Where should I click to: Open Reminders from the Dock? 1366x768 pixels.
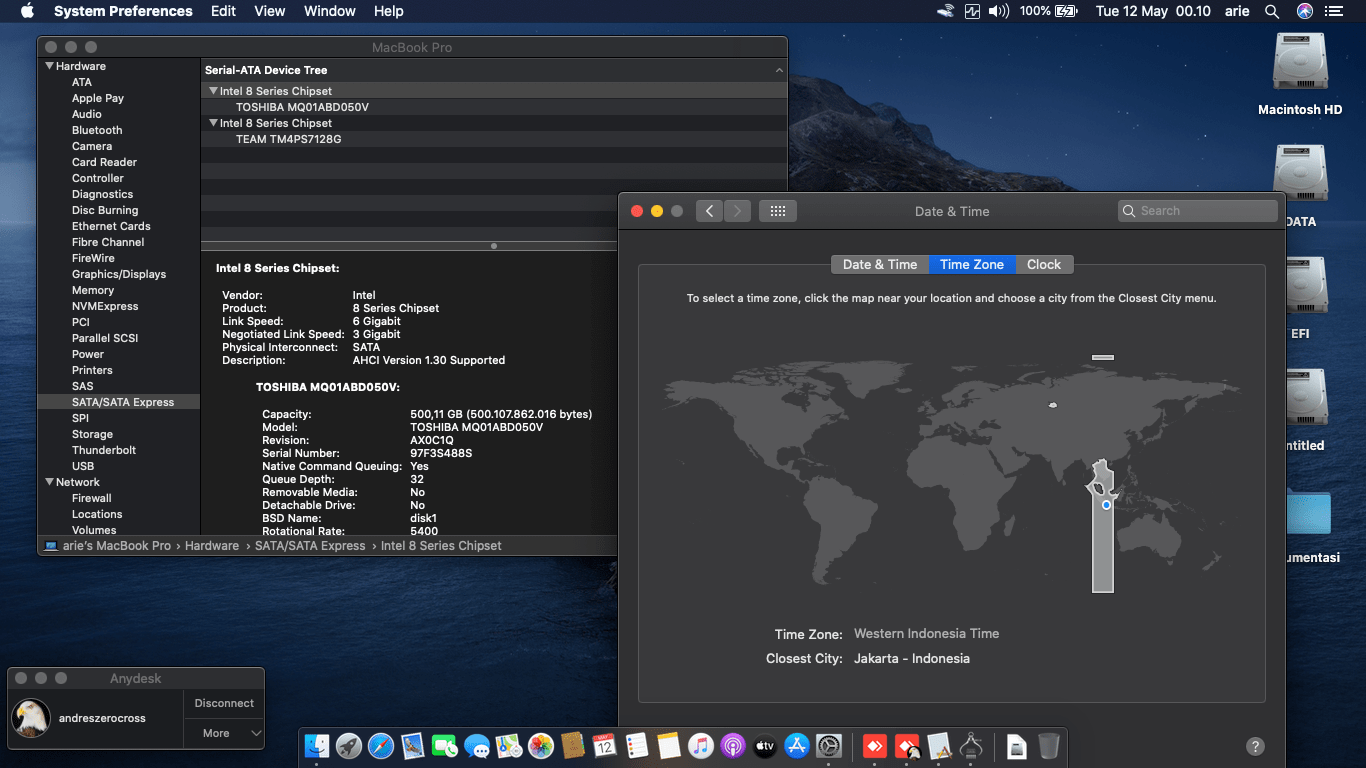636,745
